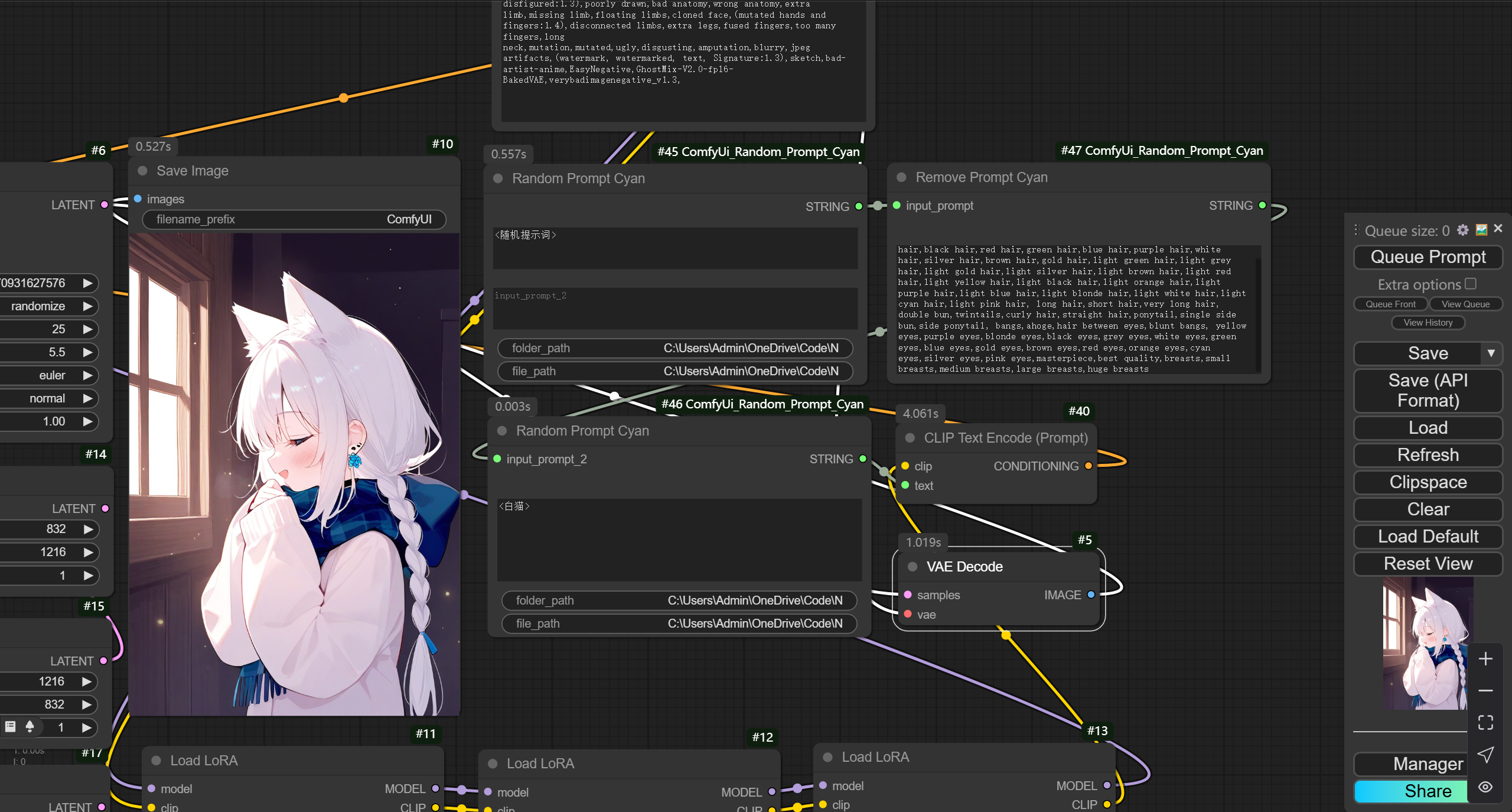Increase the euler sampler selector arrow
The height and width of the screenshot is (812, 1512).
coord(88,375)
